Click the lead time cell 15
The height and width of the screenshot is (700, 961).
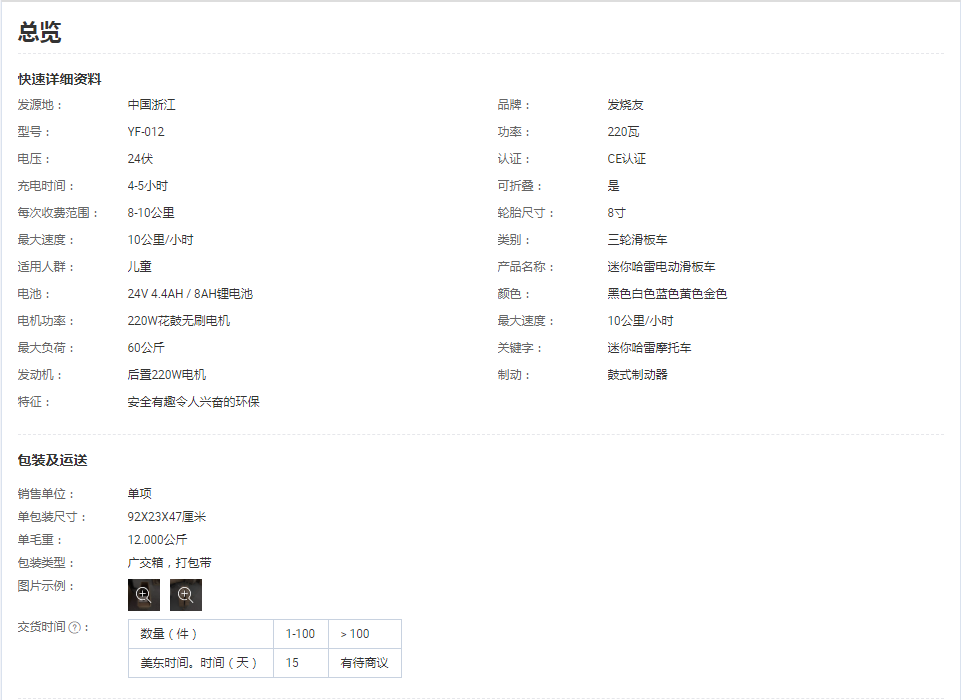click(x=300, y=663)
